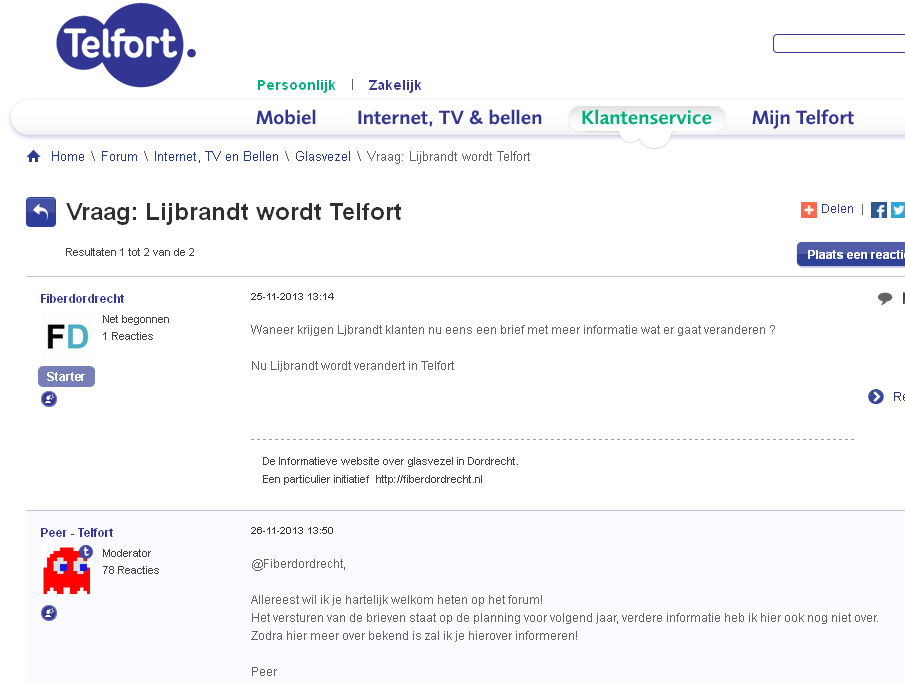Open the Glasvezel breadcrumb link
Image resolution: width=905 pixels, height=682 pixels.
click(x=323, y=156)
